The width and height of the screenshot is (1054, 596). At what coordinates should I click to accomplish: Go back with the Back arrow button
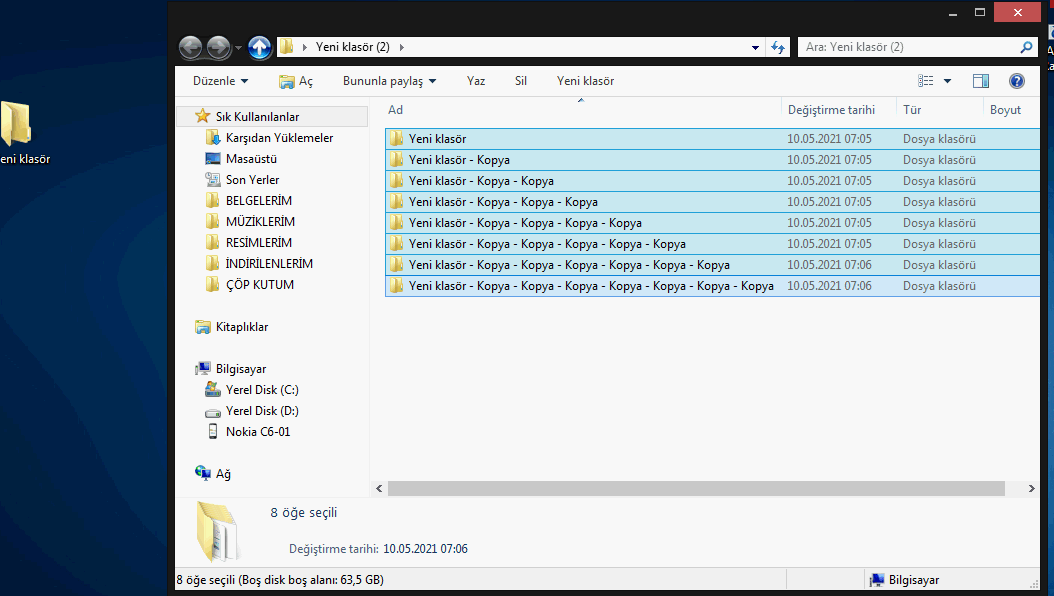[x=190, y=47]
